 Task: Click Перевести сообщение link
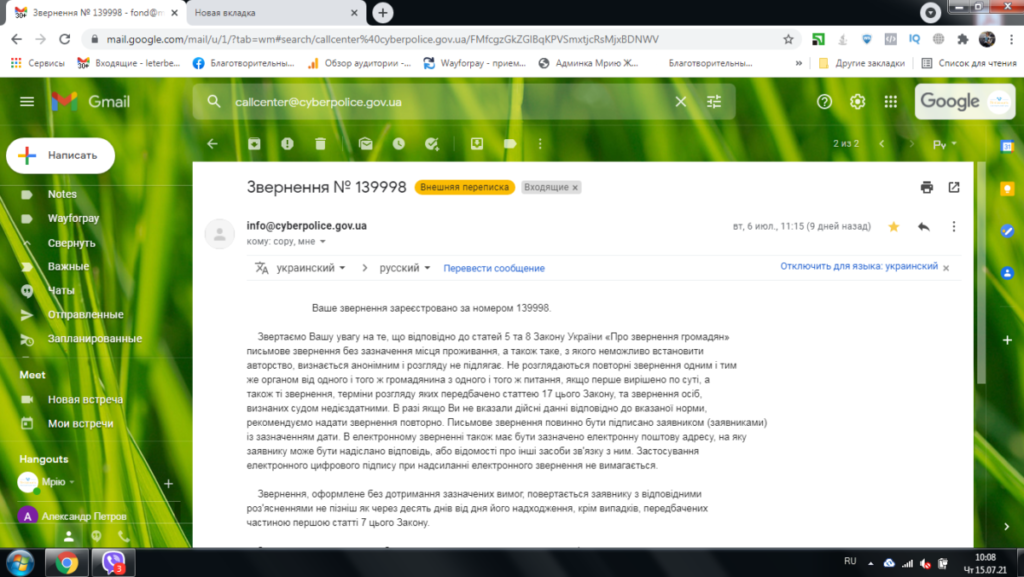pyautogui.click(x=494, y=268)
